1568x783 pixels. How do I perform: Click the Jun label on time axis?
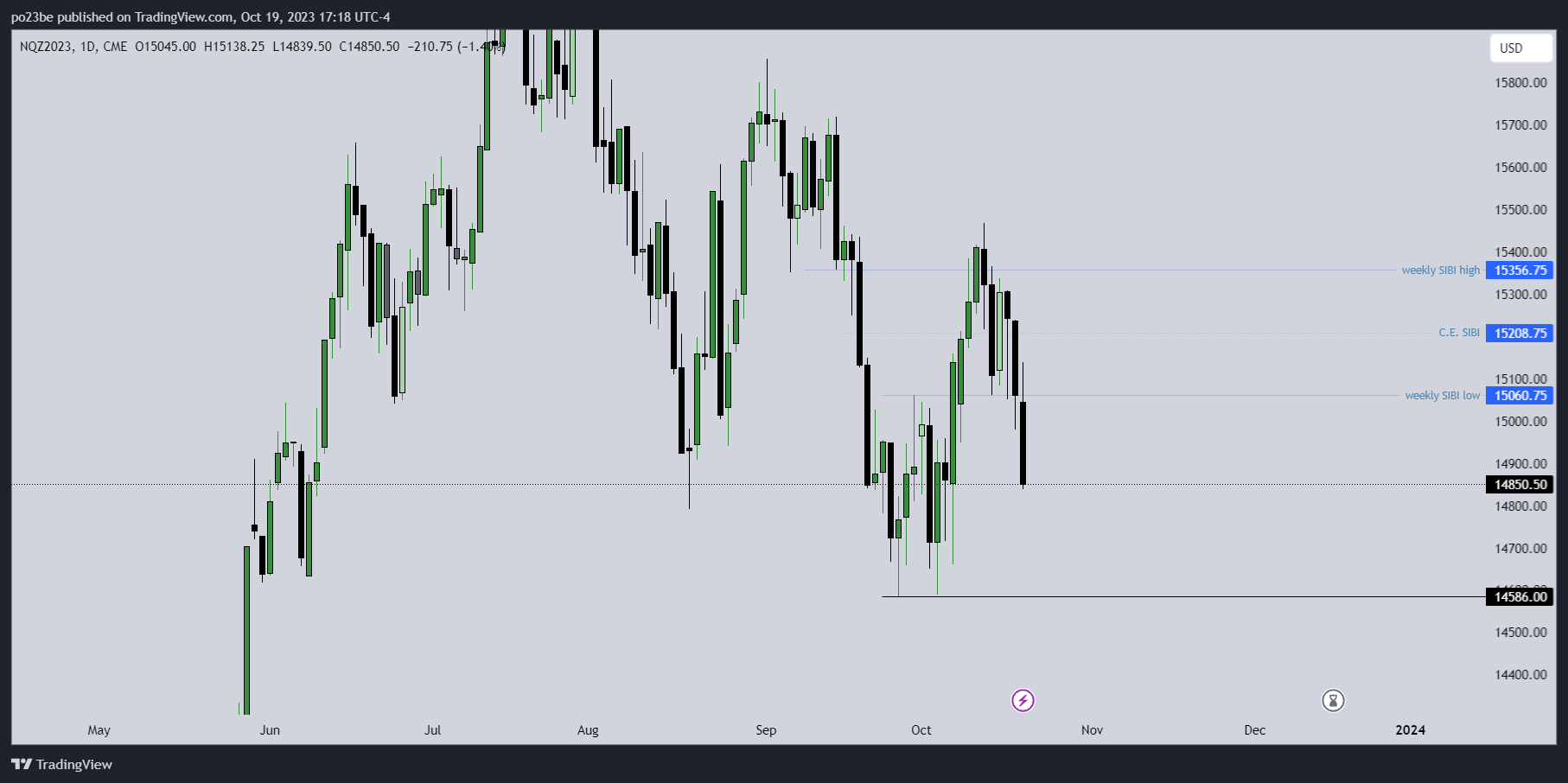(270, 730)
